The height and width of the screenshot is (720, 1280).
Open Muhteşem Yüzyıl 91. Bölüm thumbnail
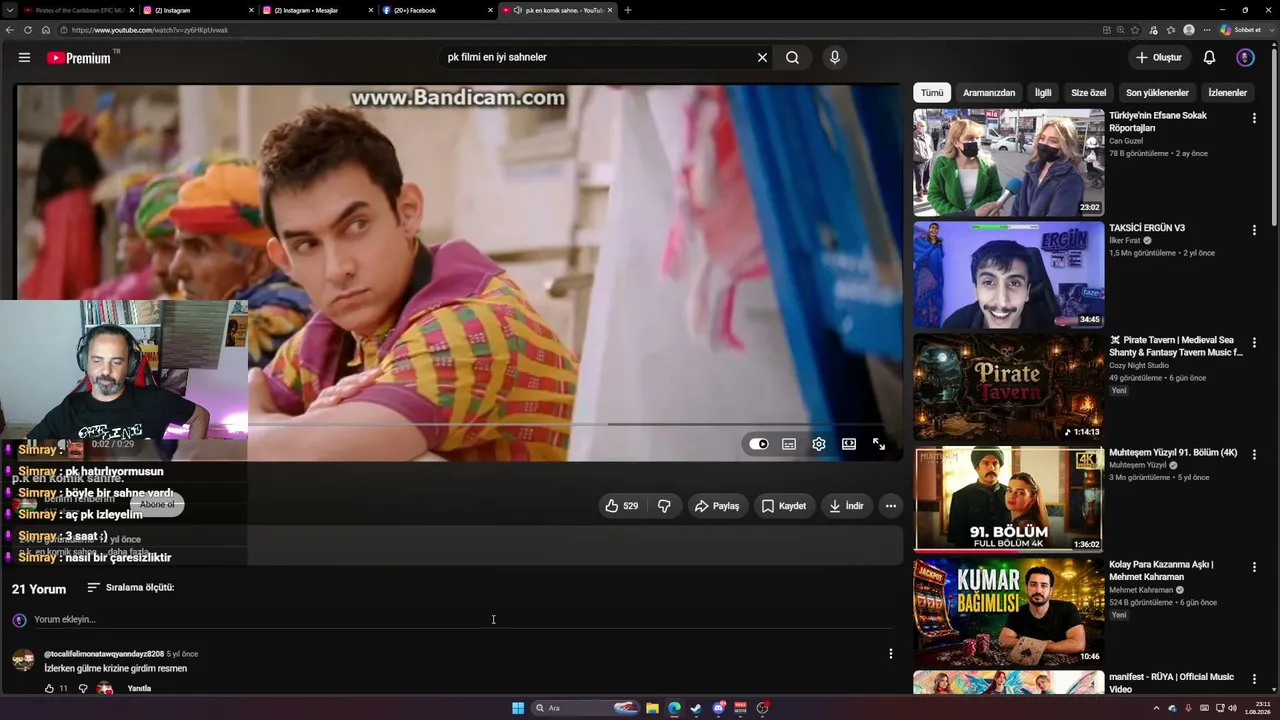(x=1008, y=499)
